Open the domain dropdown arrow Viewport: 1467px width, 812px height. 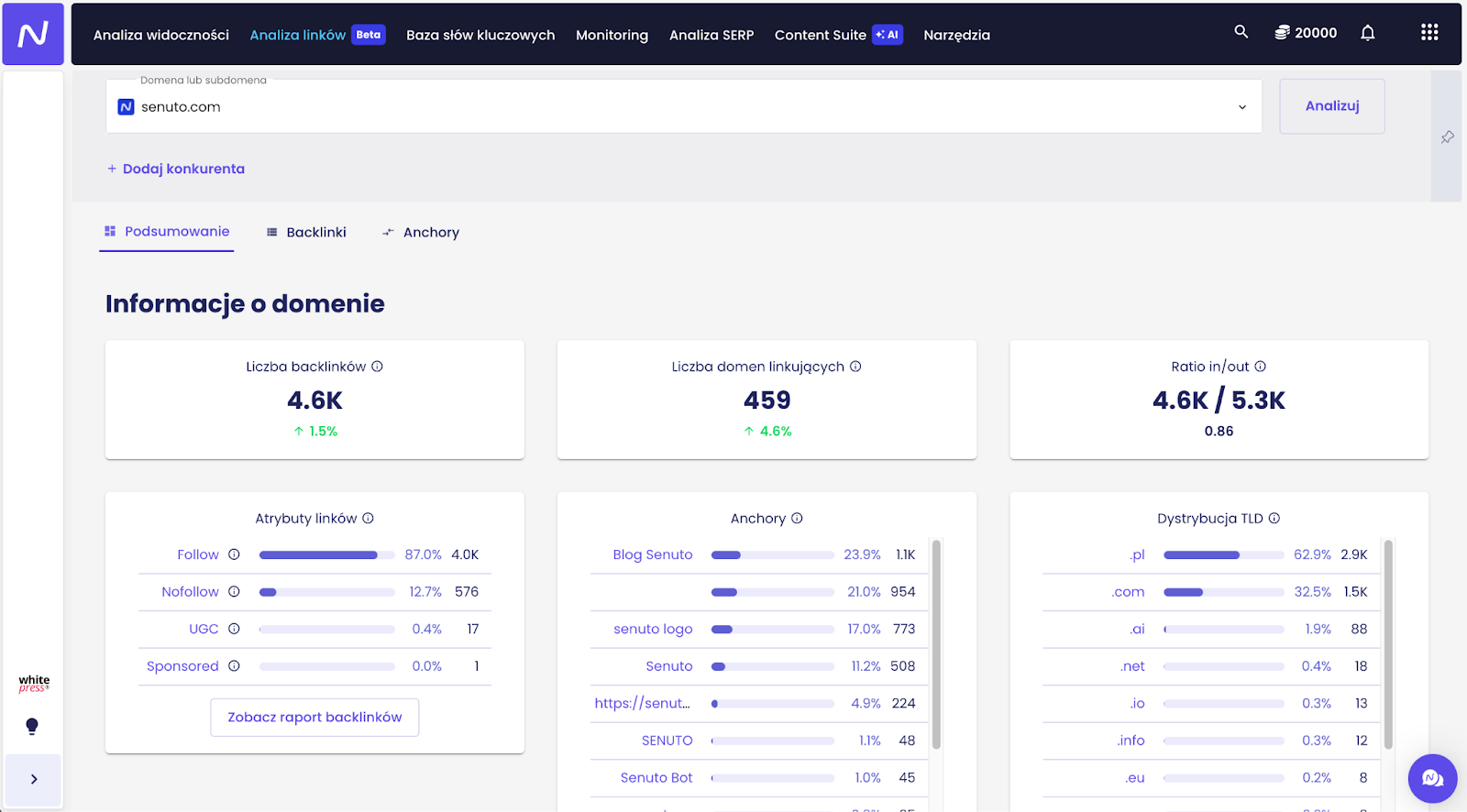[x=1242, y=107]
